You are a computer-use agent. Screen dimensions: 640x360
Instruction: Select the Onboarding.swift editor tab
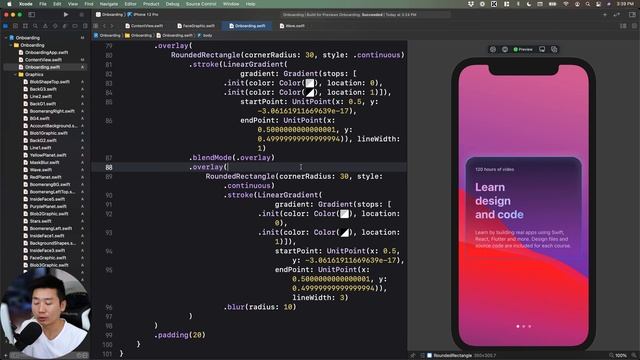247,26
